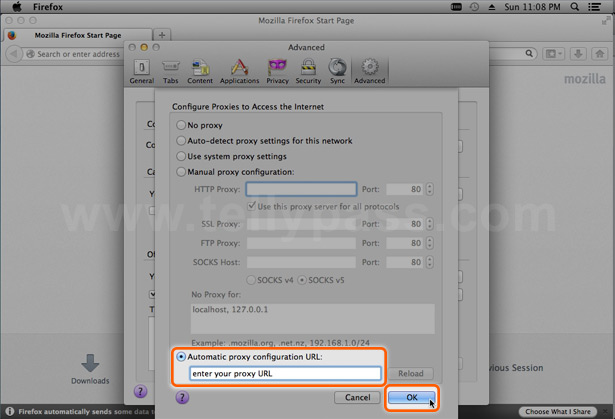Click OK to confirm proxy settings
This screenshot has width=615, height=419.
click(411, 397)
